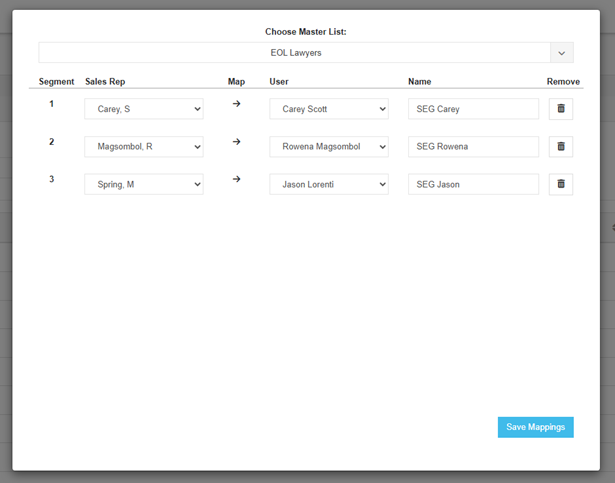Expand the Rowena Magsombol user dropdown

pyautogui.click(x=329, y=147)
